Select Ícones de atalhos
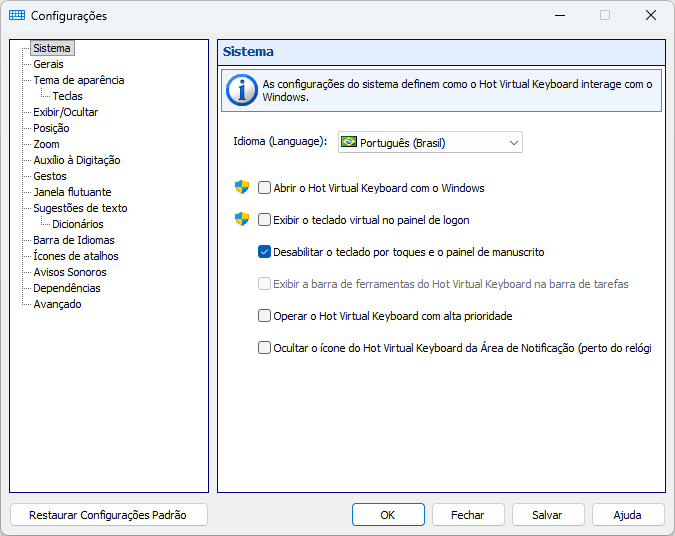This screenshot has height=536, width=675. [76, 256]
